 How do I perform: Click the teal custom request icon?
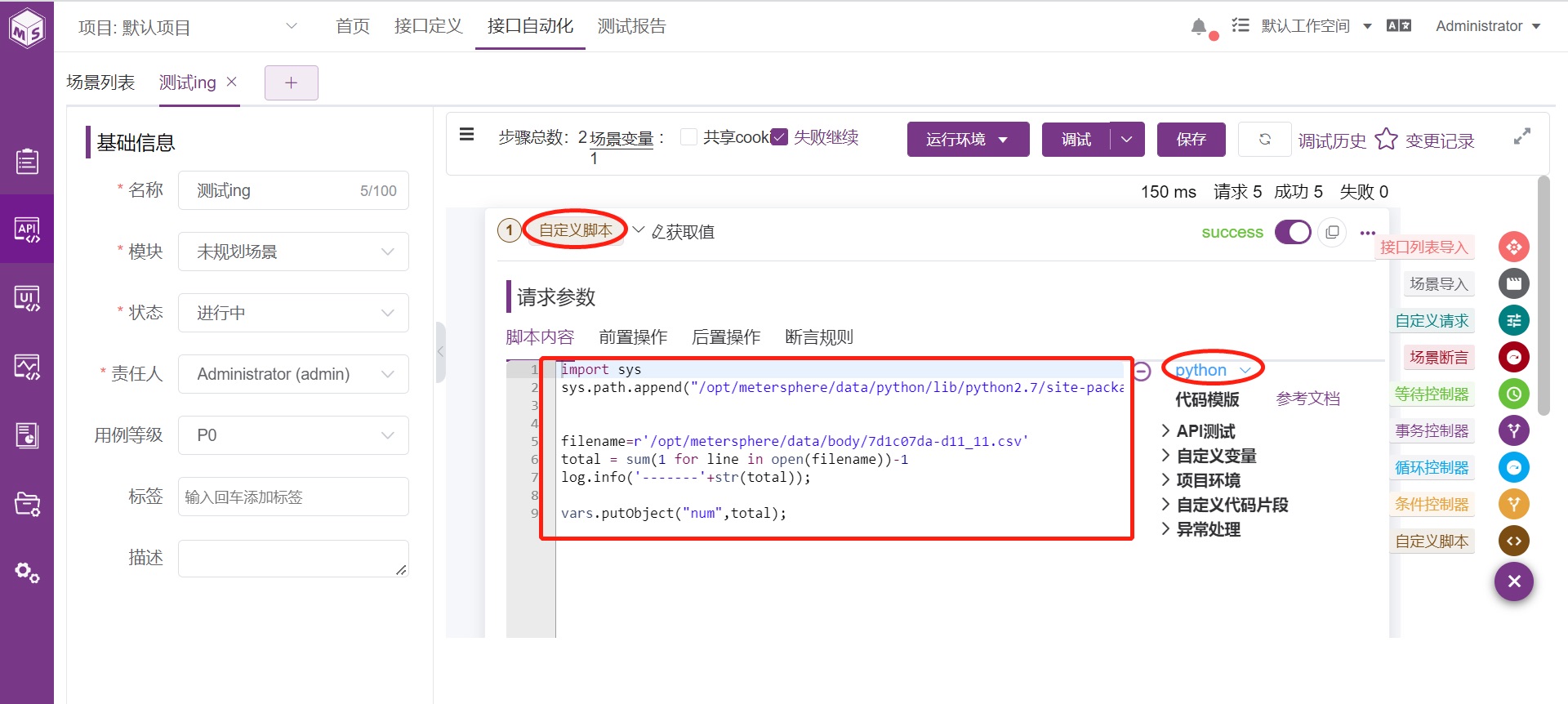click(1514, 320)
